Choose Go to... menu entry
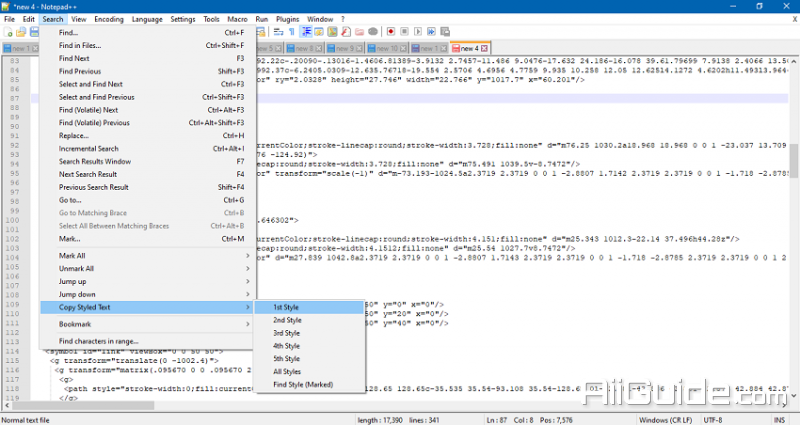Viewport: 800px width, 425px height. tap(147, 200)
